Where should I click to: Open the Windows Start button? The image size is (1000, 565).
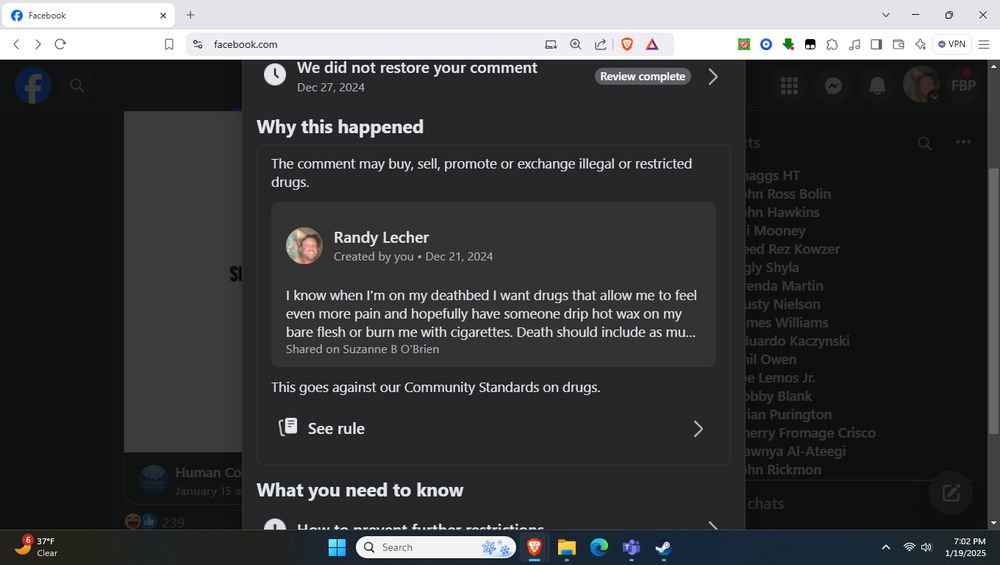[337, 547]
